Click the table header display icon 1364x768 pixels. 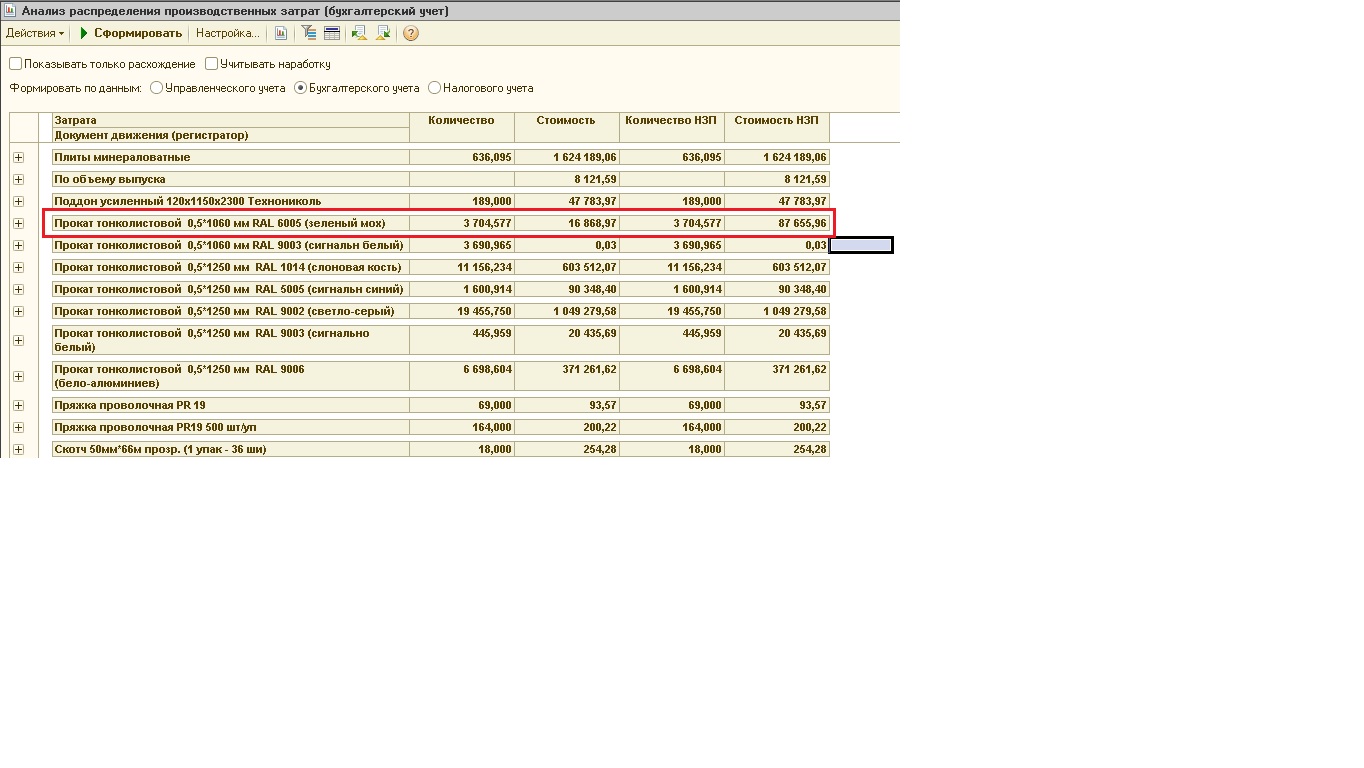tap(332, 33)
